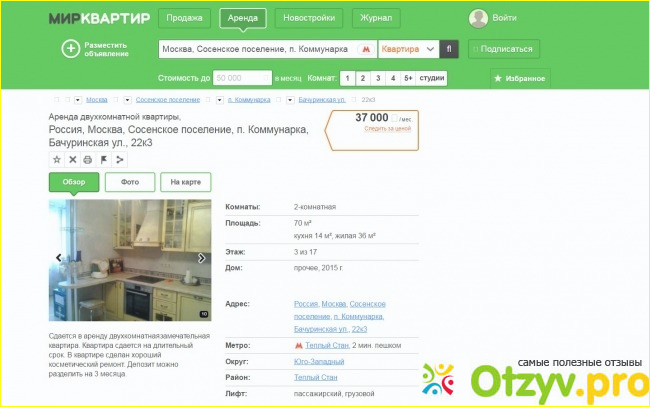Show next photo with right arrow
Image resolution: width=650 pixels, height=407 pixels.
tap(201, 258)
